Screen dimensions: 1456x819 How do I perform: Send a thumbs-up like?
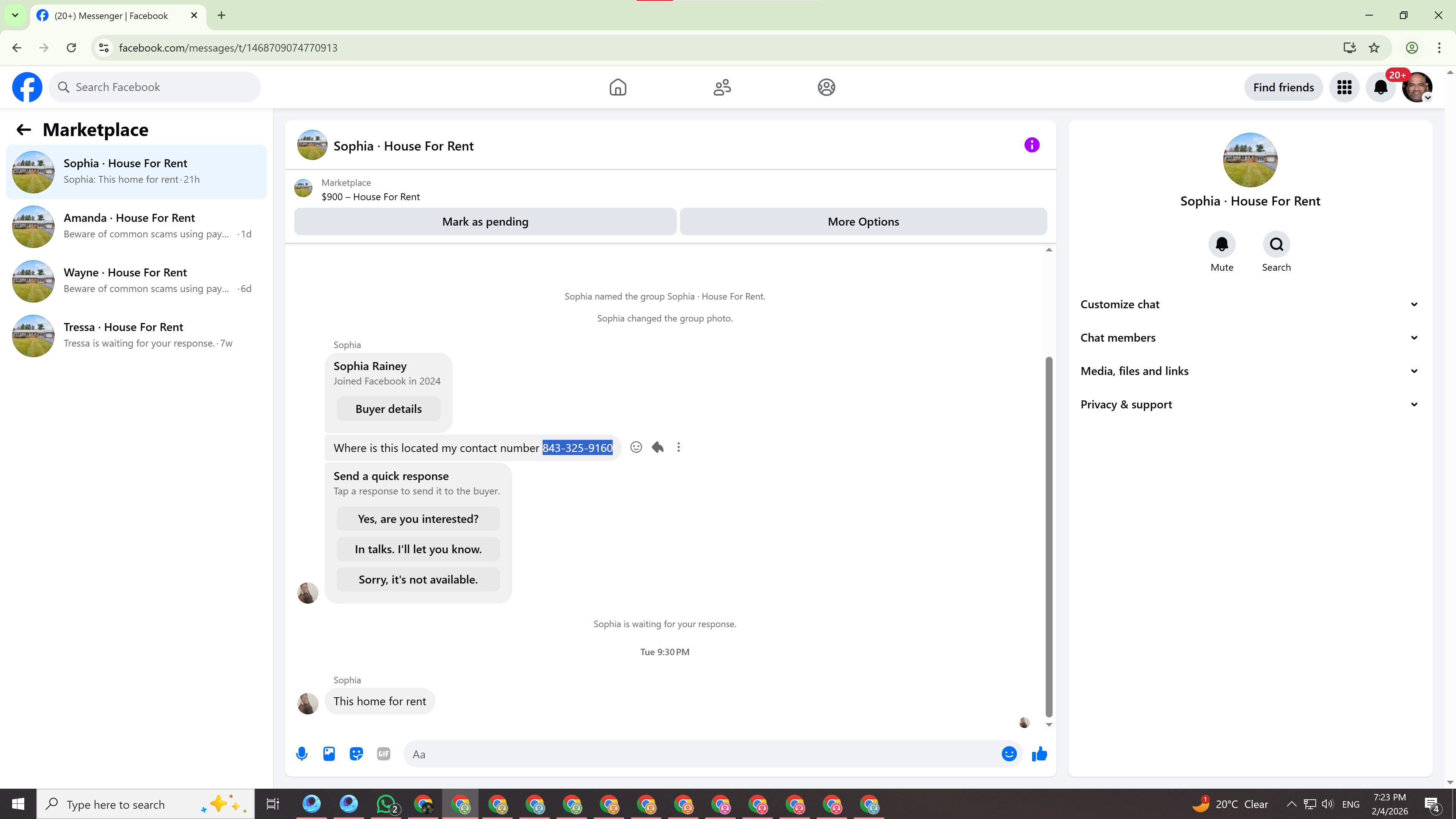(1039, 754)
